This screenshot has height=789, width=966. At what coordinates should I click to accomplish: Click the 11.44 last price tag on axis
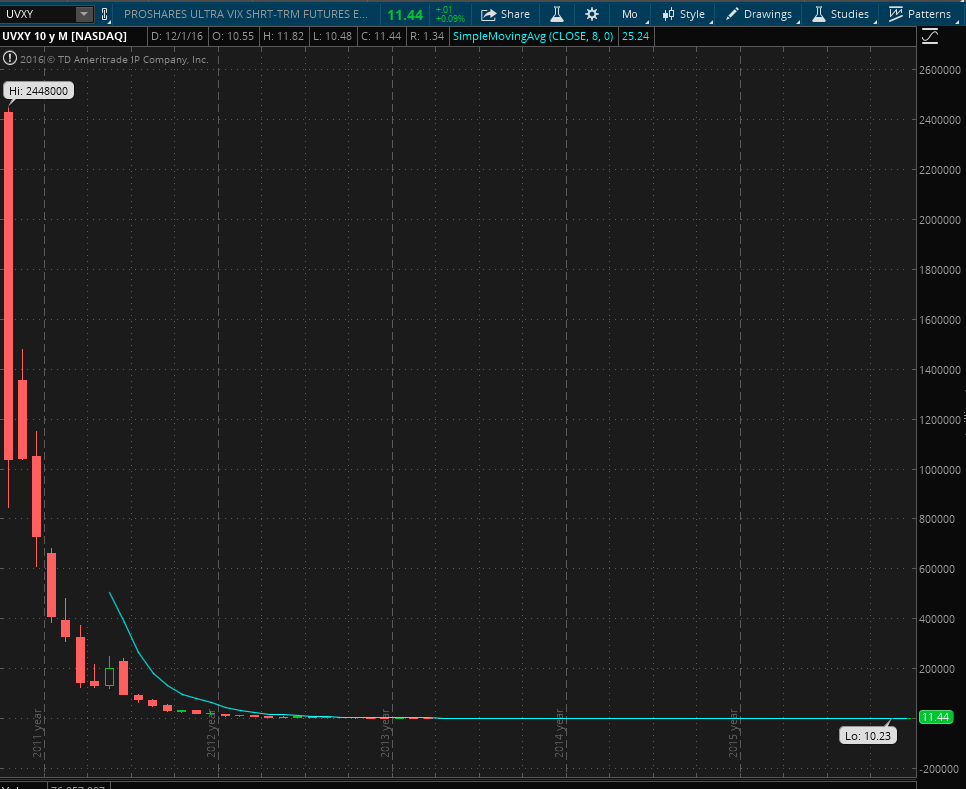click(x=936, y=717)
